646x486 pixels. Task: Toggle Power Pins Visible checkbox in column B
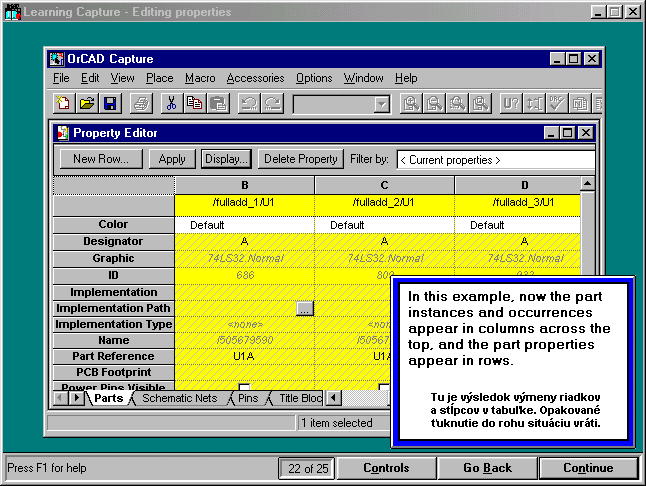click(244, 388)
